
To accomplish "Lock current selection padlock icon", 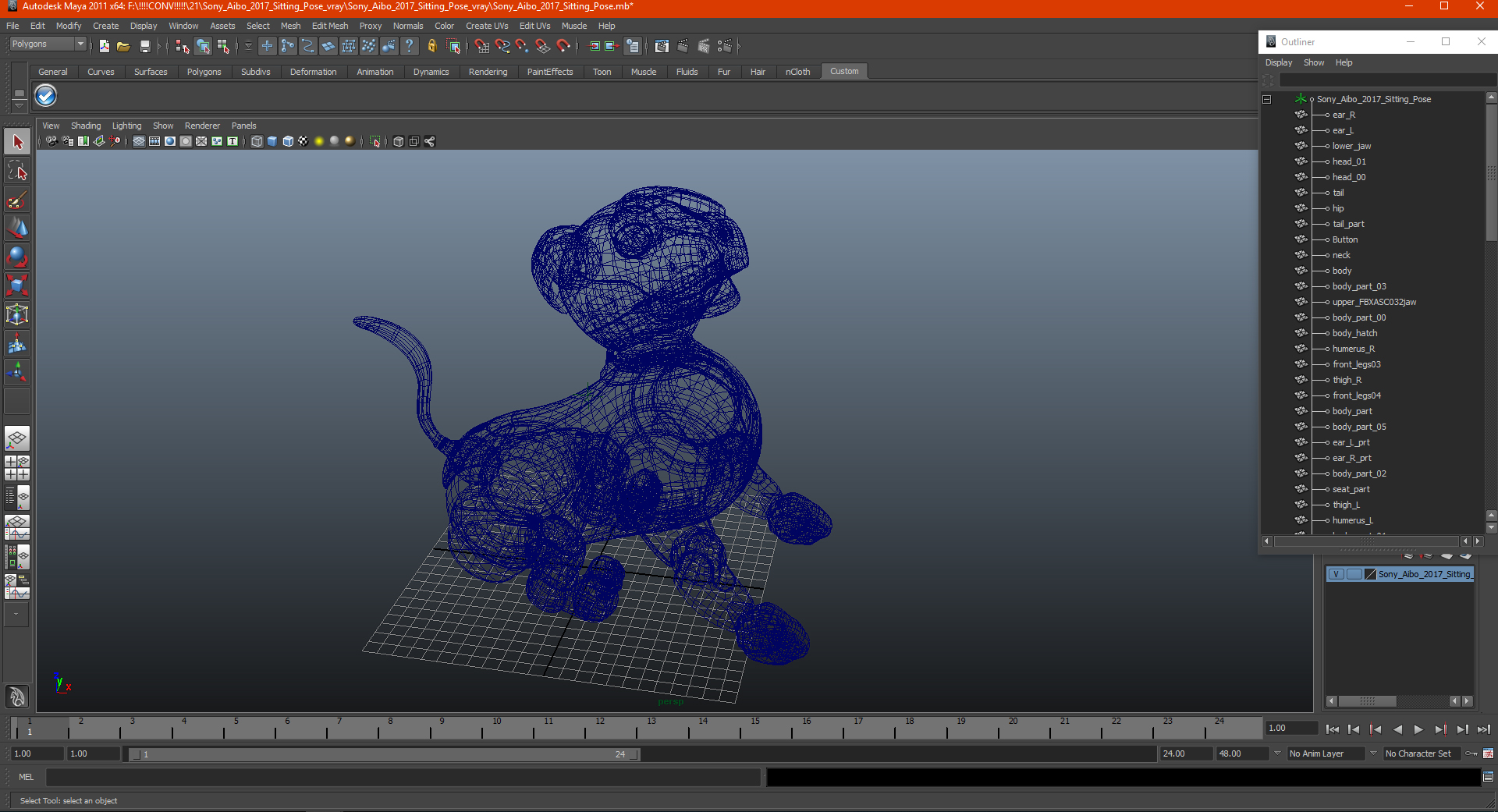I will [x=432, y=46].
